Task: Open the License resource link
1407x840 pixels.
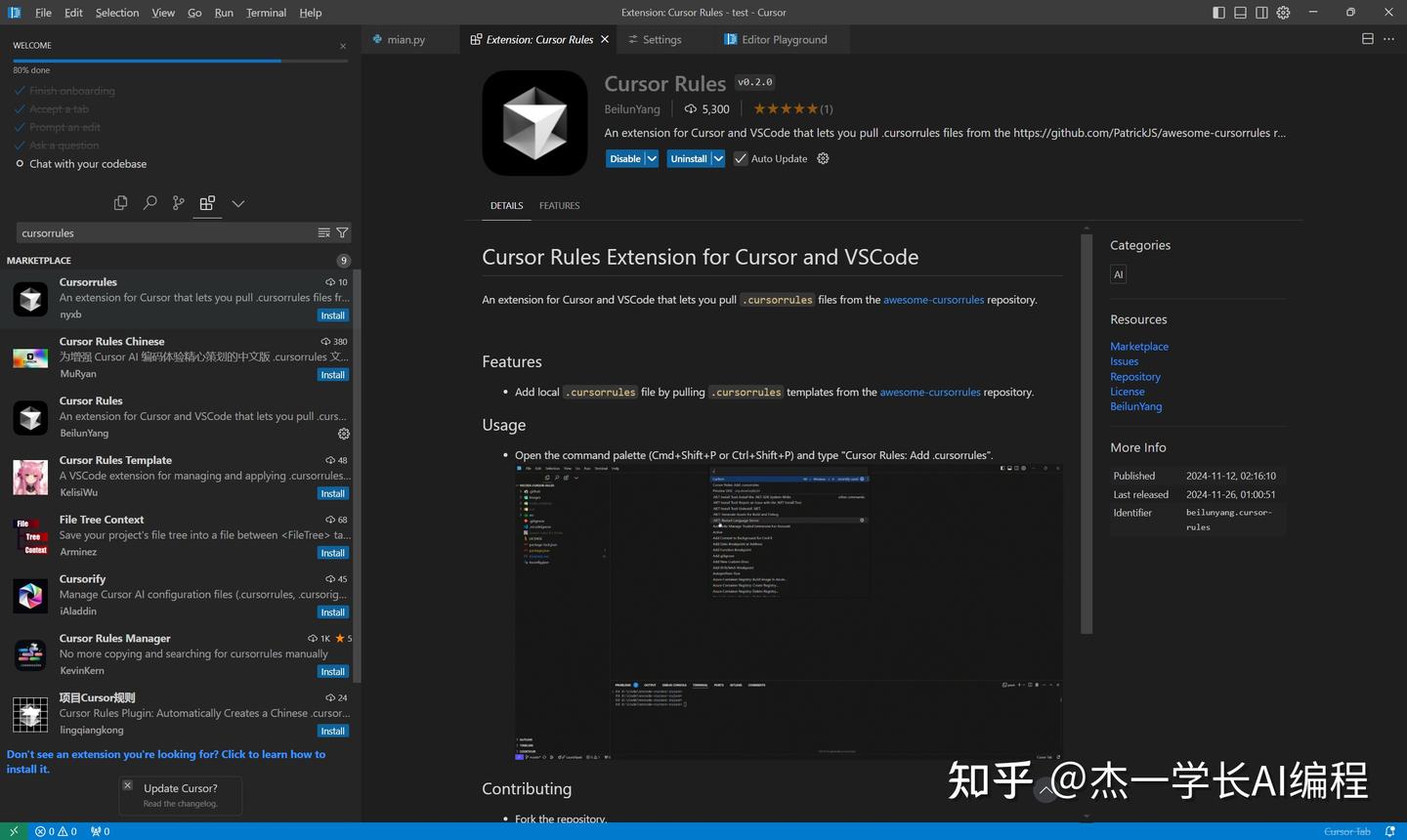Action: 1127,392
